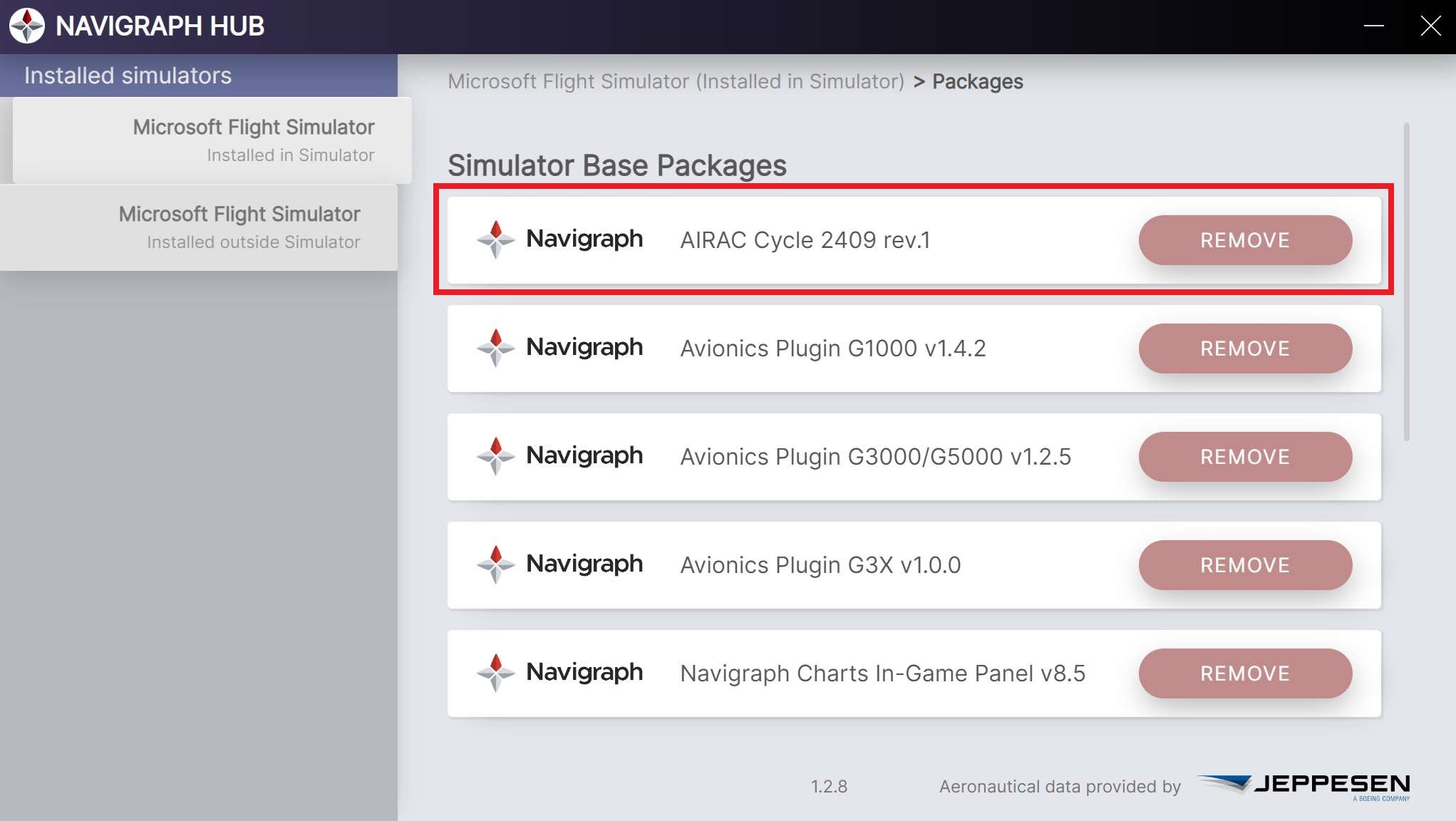Click the packages list vertical scrollbar
This screenshot has height=821, width=1456.
tap(1406, 282)
